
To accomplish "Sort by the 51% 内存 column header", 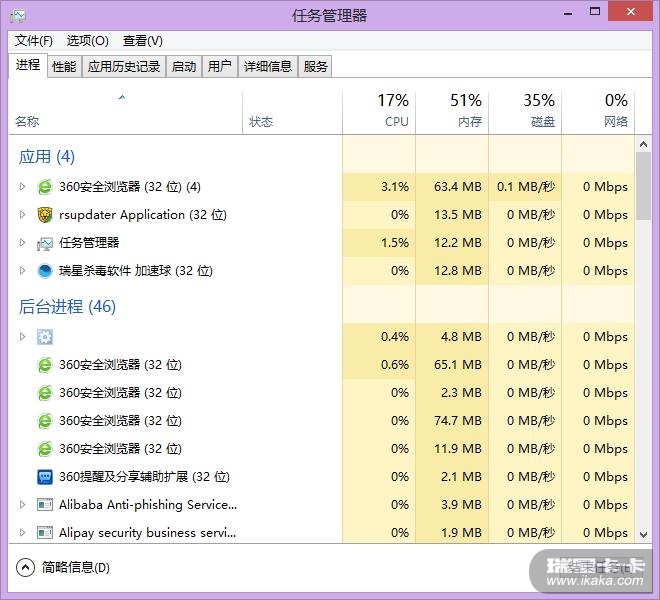I will [452, 112].
